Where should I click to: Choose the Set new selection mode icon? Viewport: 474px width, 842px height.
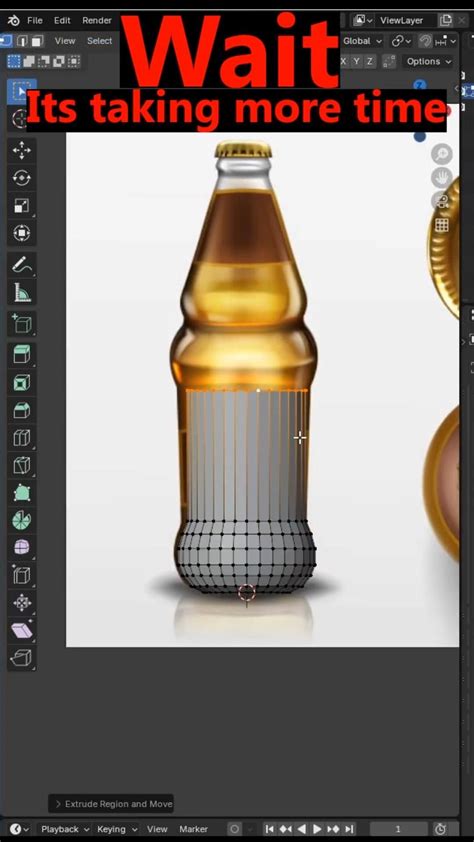[13, 61]
